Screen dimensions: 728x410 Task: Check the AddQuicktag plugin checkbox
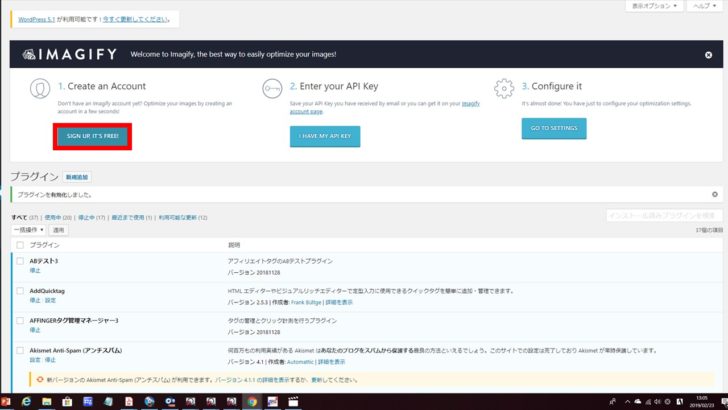20,291
